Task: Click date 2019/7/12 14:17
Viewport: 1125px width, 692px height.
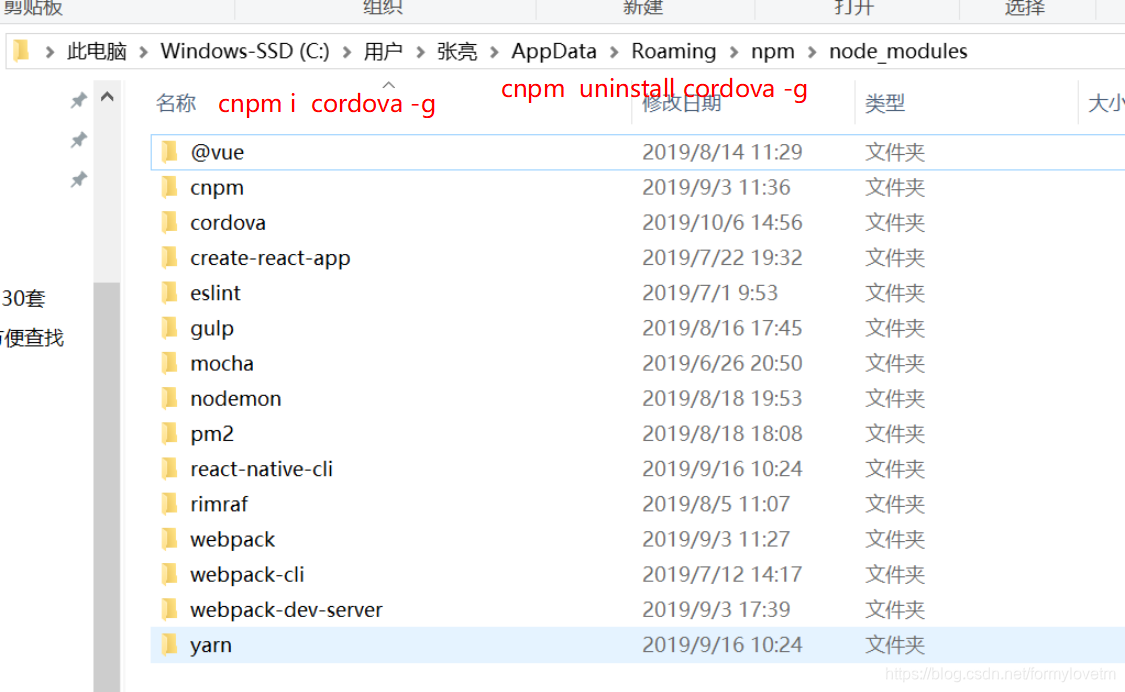Action: click(x=722, y=574)
